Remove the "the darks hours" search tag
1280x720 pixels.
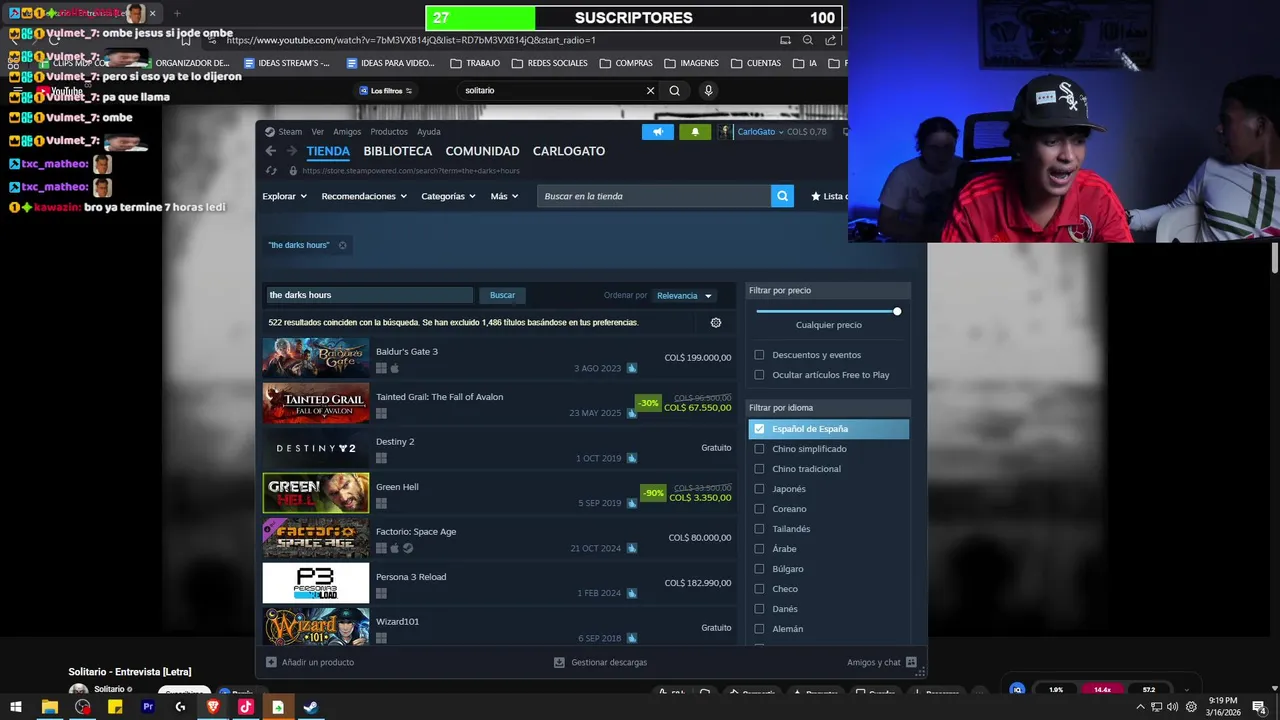tap(342, 245)
